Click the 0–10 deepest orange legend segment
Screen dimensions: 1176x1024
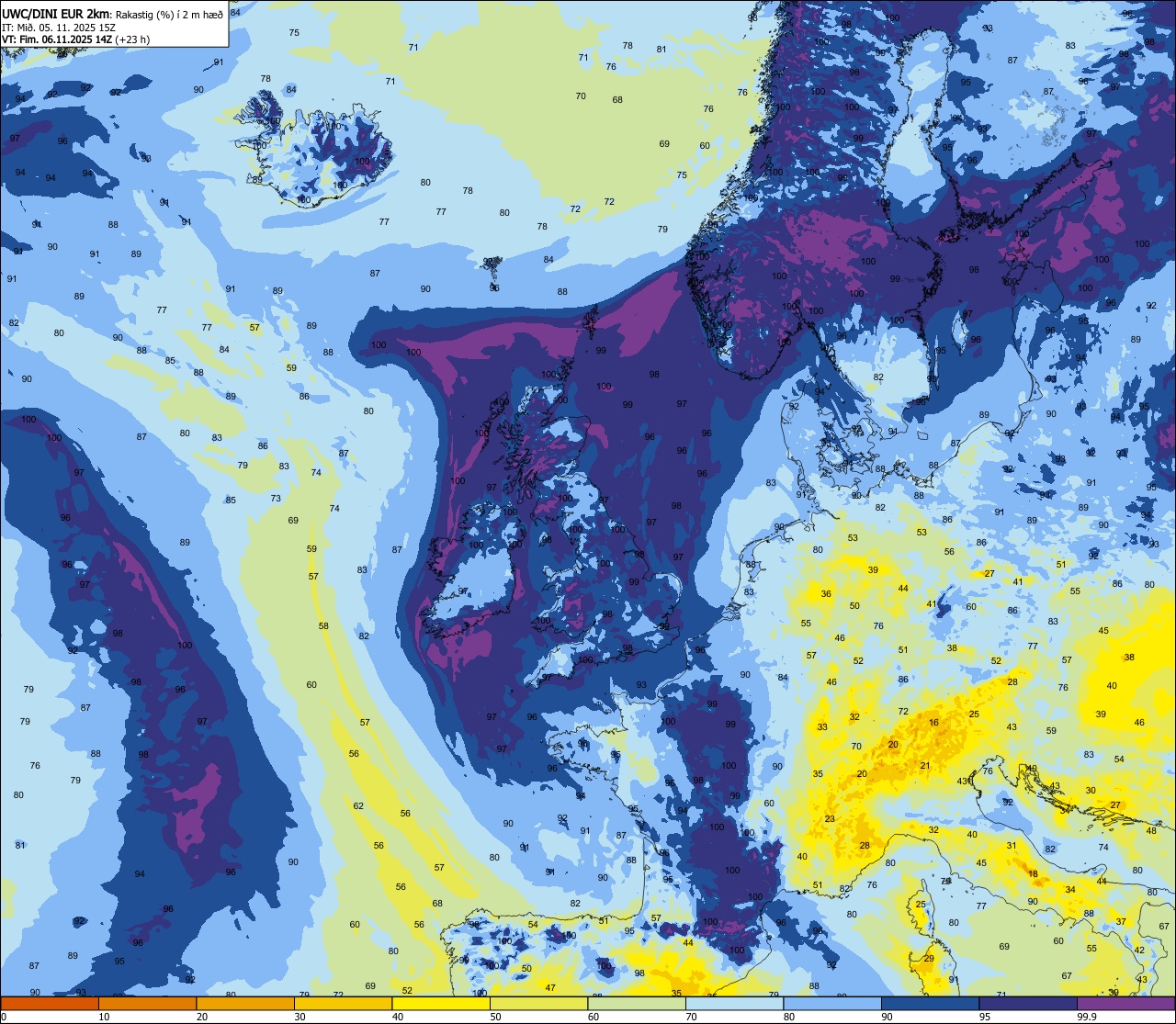(50, 1003)
